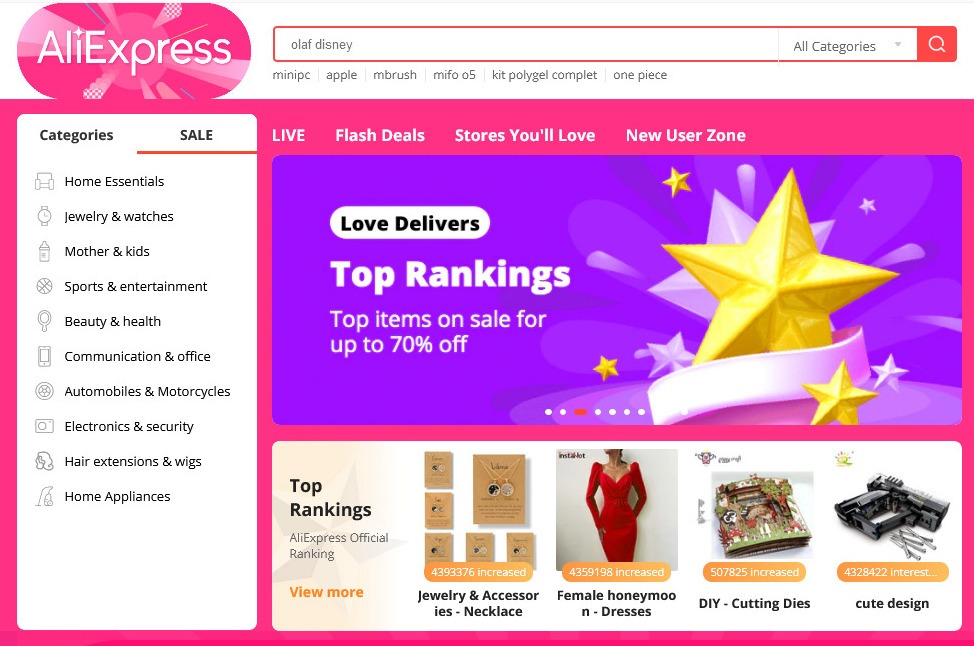The height and width of the screenshot is (646, 974).
Task: Open the Communication & office phone icon
Action: point(45,357)
